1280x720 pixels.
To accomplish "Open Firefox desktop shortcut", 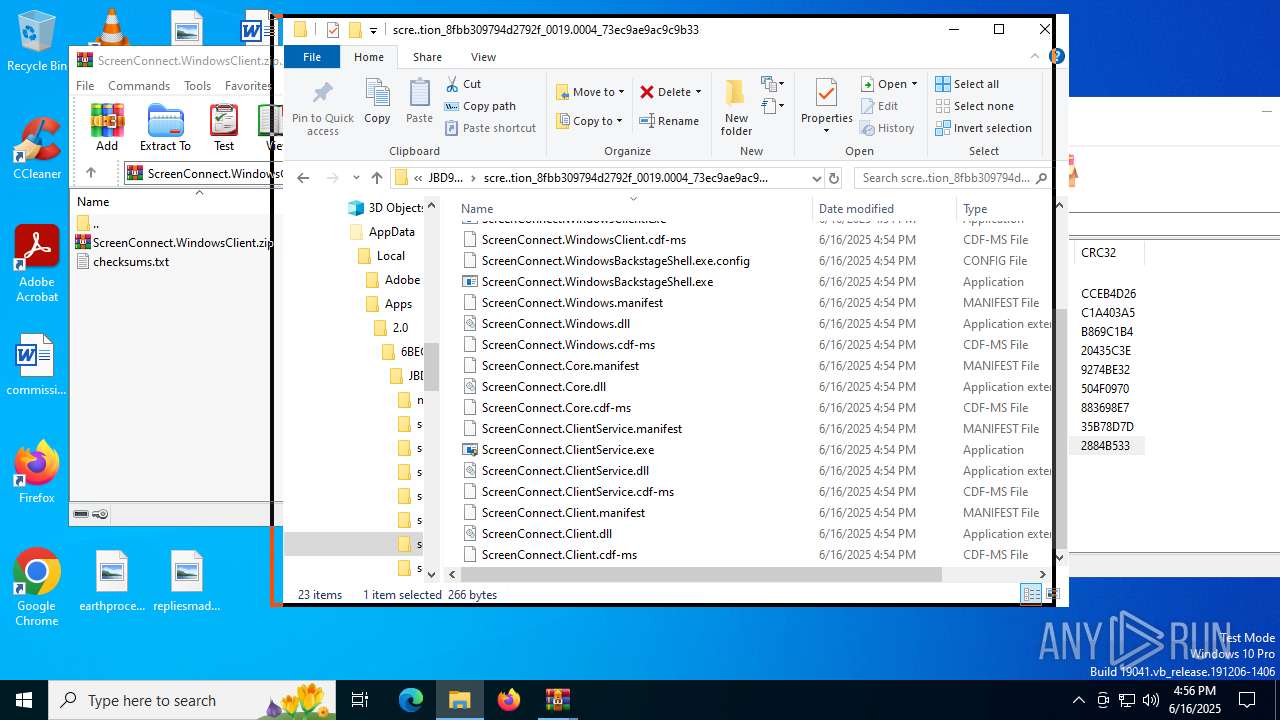I will (36, 472).
